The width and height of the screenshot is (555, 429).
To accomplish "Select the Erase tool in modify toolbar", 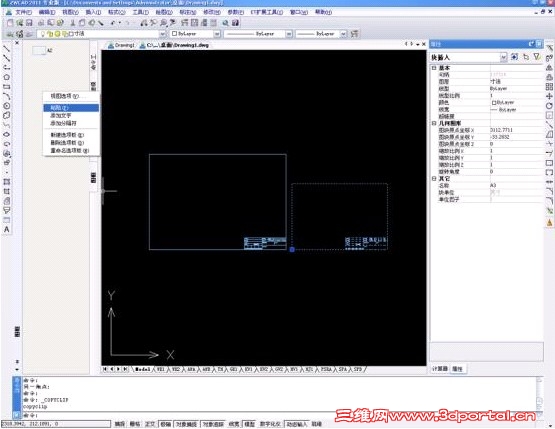I will [x=549, y=48].
